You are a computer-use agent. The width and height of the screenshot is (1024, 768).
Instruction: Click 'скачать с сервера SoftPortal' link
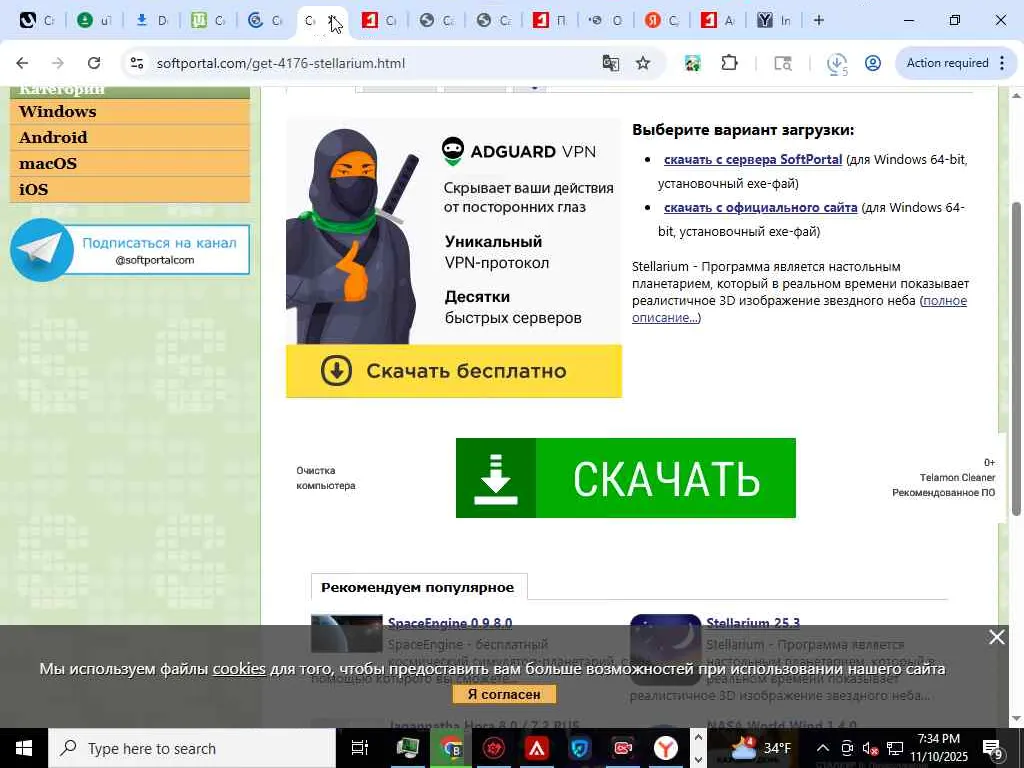point(752,159)
